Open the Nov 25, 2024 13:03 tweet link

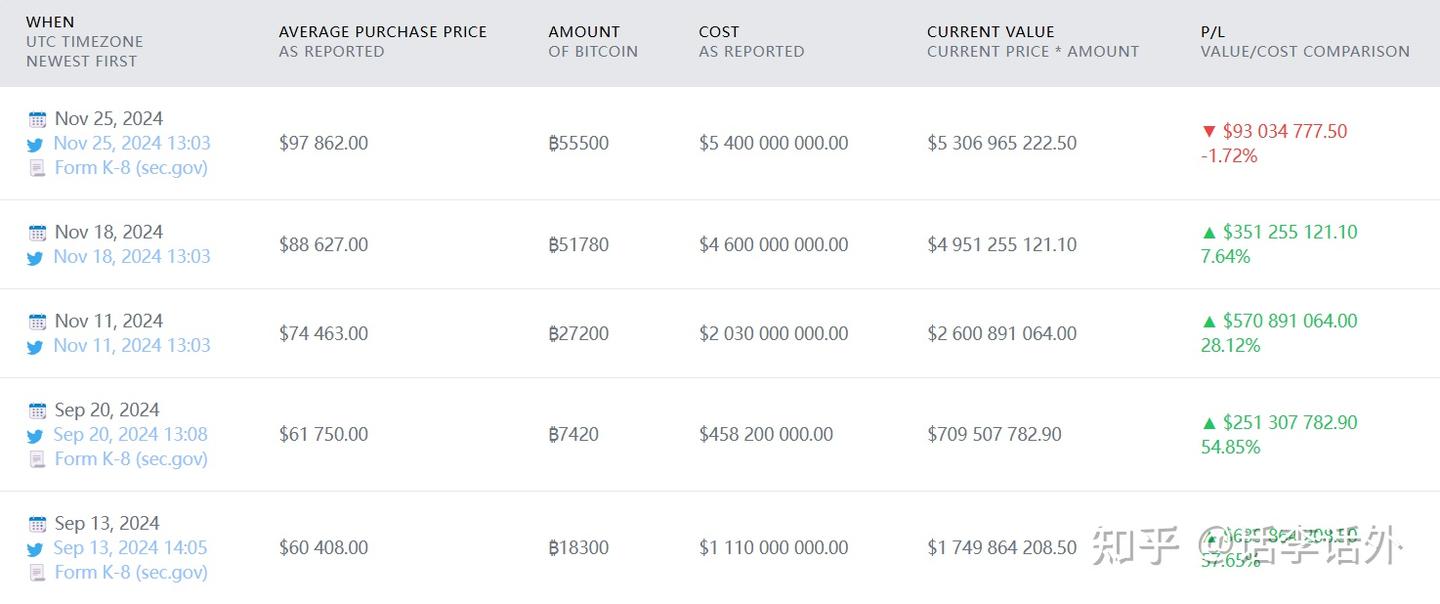[132, 143]
